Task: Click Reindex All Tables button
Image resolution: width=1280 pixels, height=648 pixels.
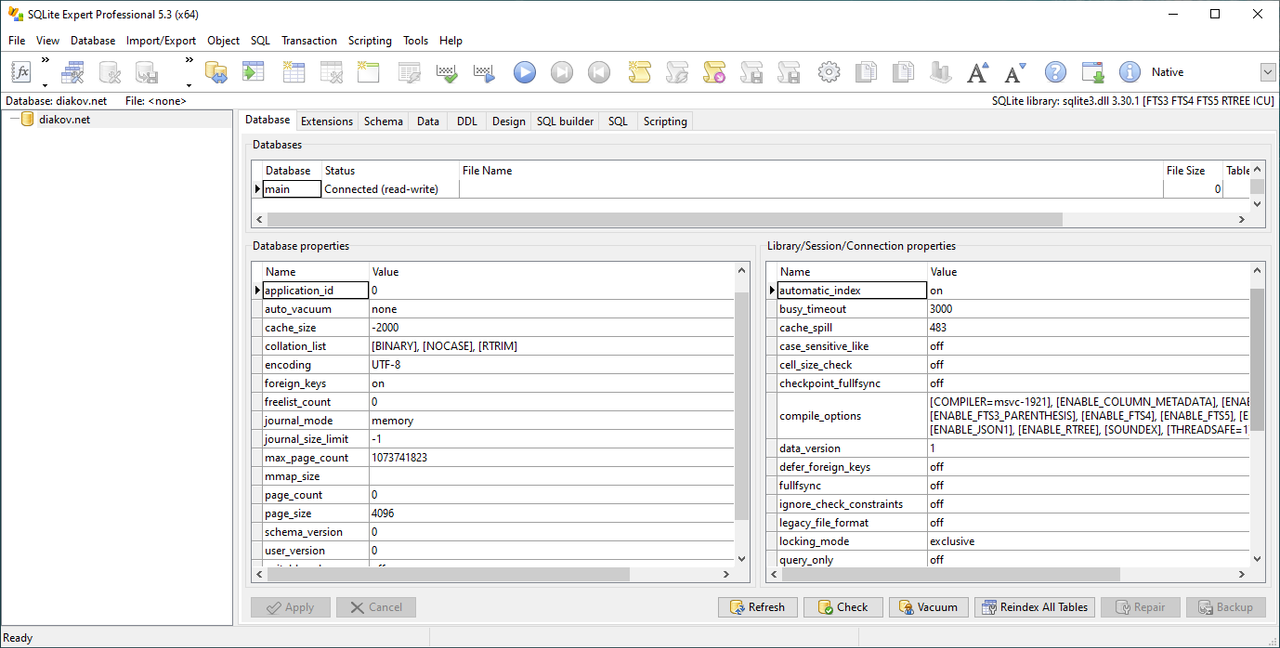Action: click(1034, 607)
